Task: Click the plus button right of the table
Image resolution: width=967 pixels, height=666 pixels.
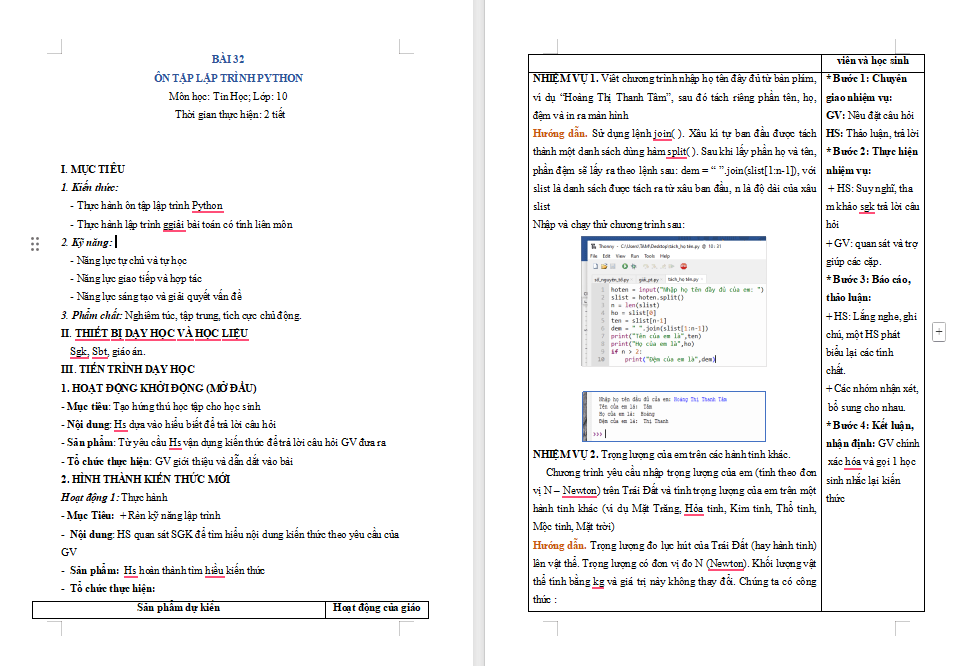Action: 940,331
